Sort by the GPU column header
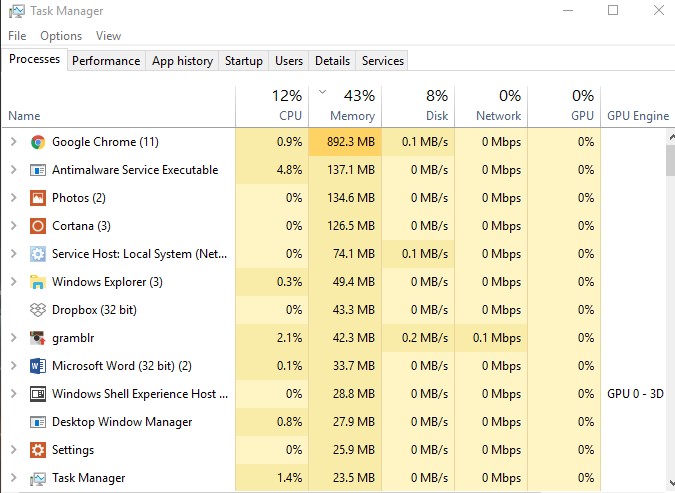The image size is (675, 493). [x=564, y=107]
